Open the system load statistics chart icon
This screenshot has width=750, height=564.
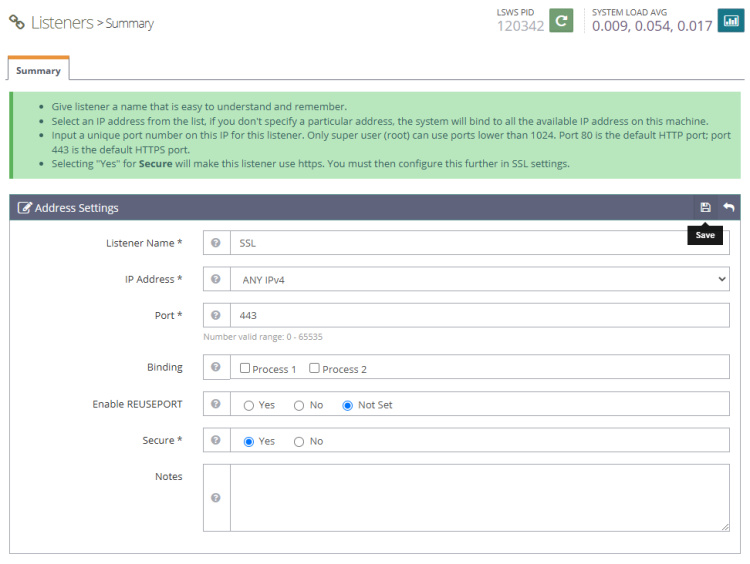[x=730, y=21]
